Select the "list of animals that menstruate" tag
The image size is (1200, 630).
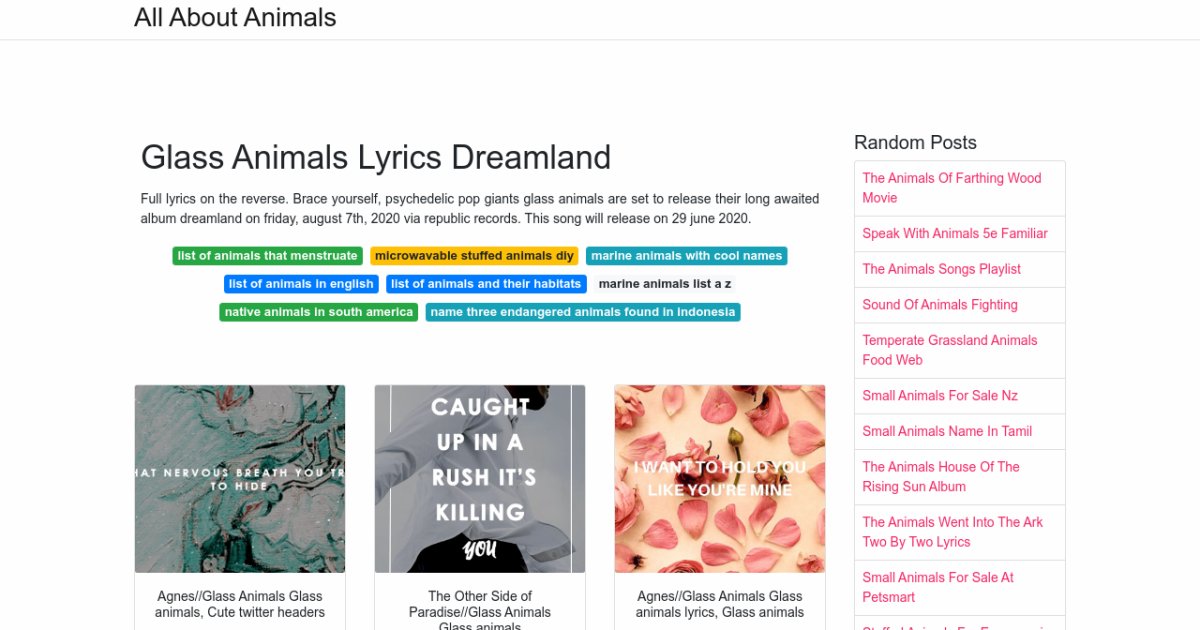267,255
